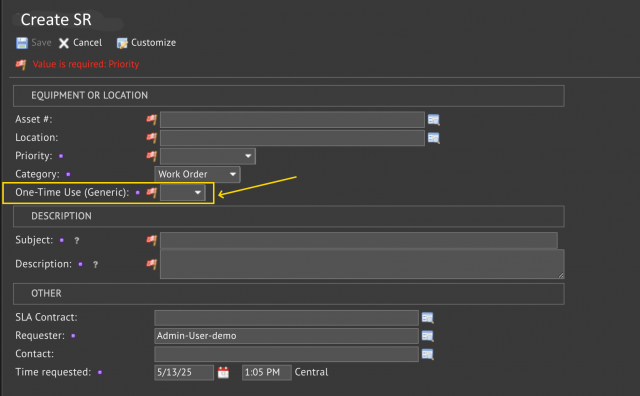Click the Customize link
The image size is (640, 396).
tap(153, 42)
